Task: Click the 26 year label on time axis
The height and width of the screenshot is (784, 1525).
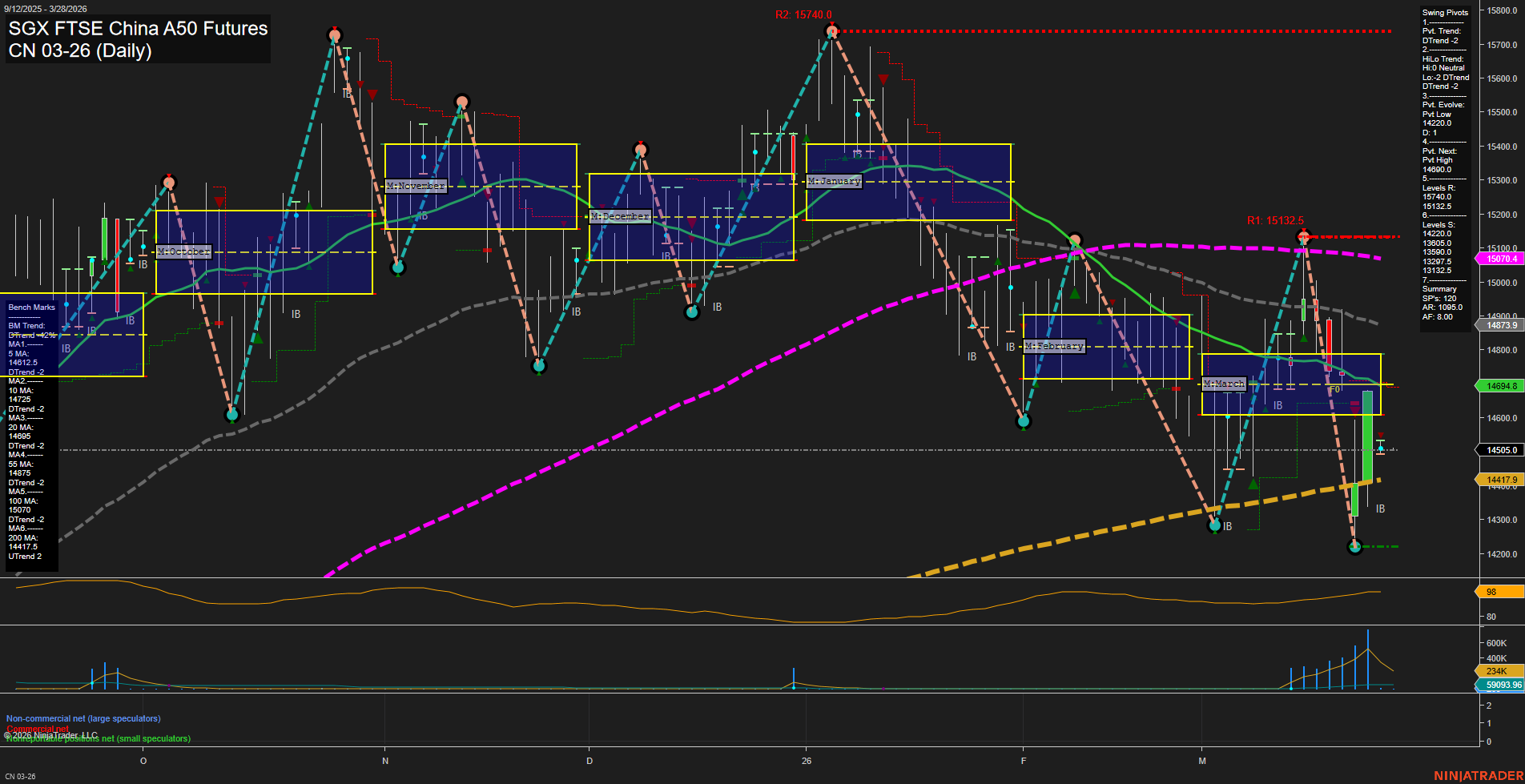Action: tap(807, 761)
